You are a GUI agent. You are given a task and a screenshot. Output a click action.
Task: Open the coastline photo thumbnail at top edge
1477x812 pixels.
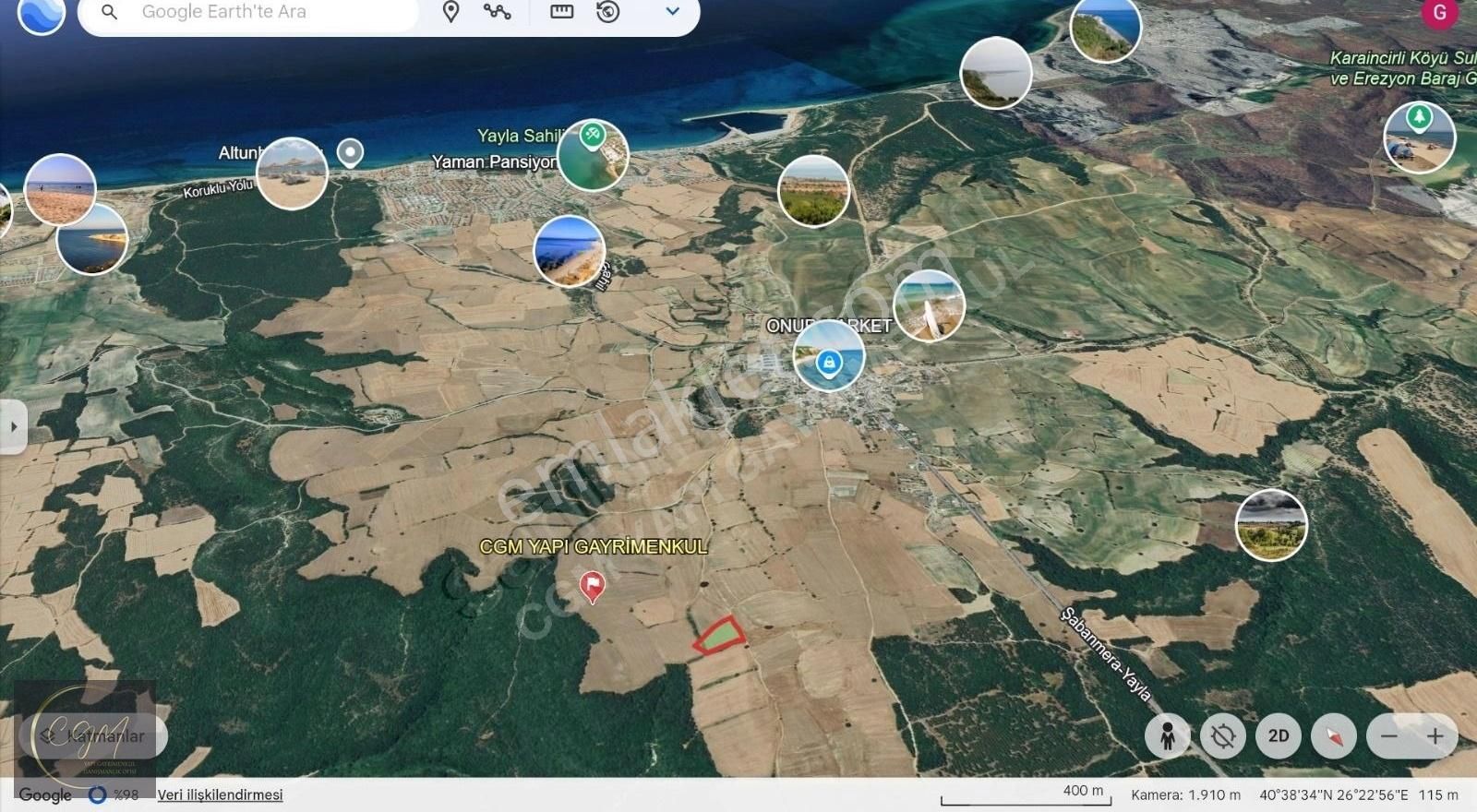click(x=1106, y=28)
